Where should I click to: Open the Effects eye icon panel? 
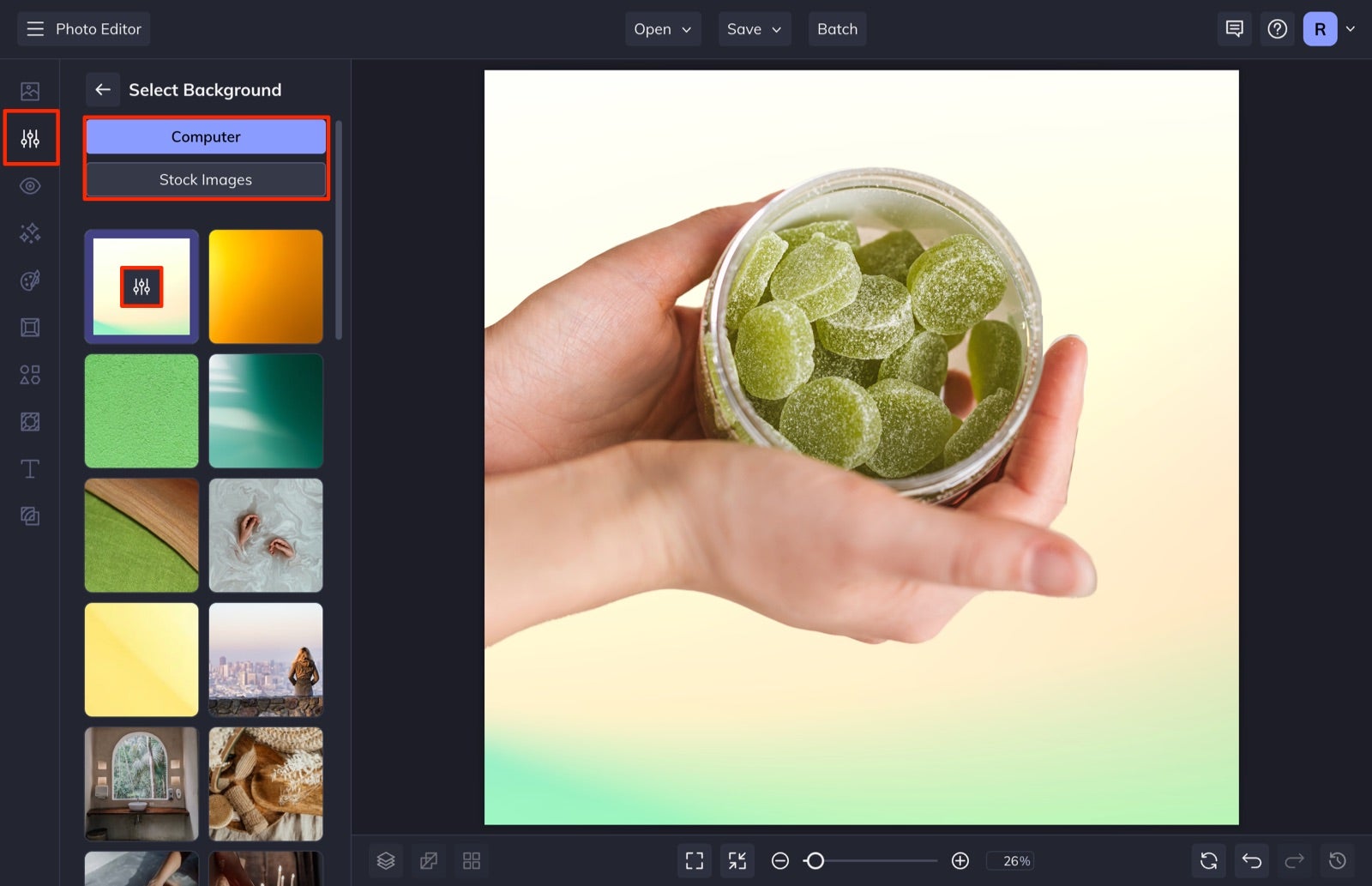pos(30,185)
